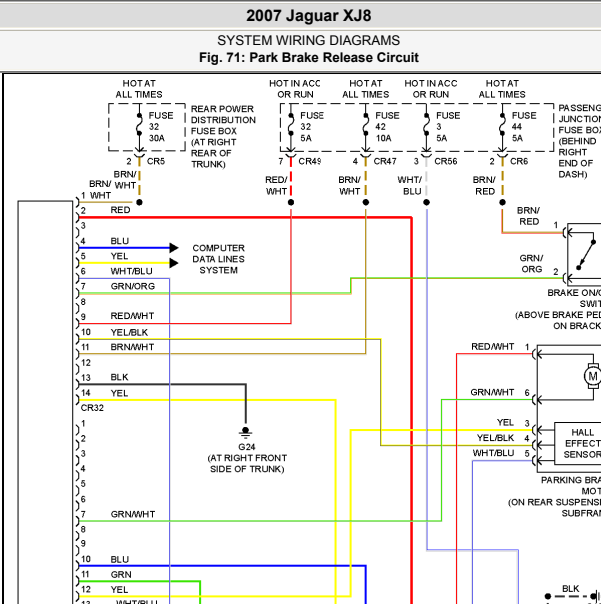Click "RED/WHT" label at motor pin 1
601x604 pixels.
pos(492,347)
